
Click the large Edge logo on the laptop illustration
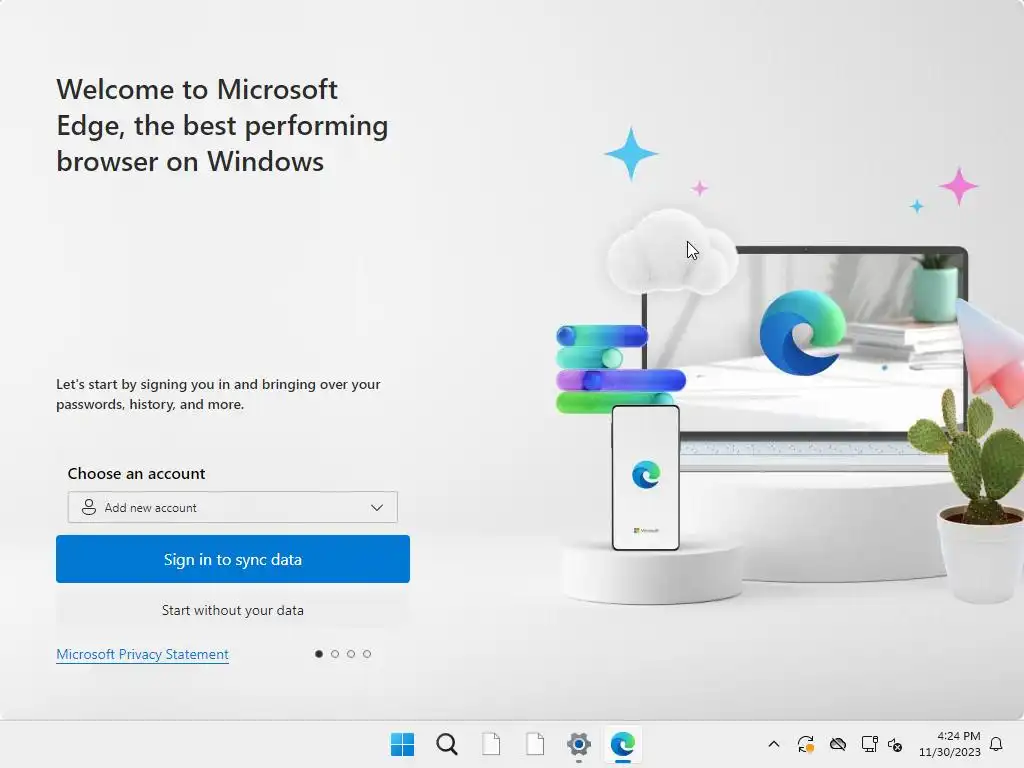(x=803, y=332)
